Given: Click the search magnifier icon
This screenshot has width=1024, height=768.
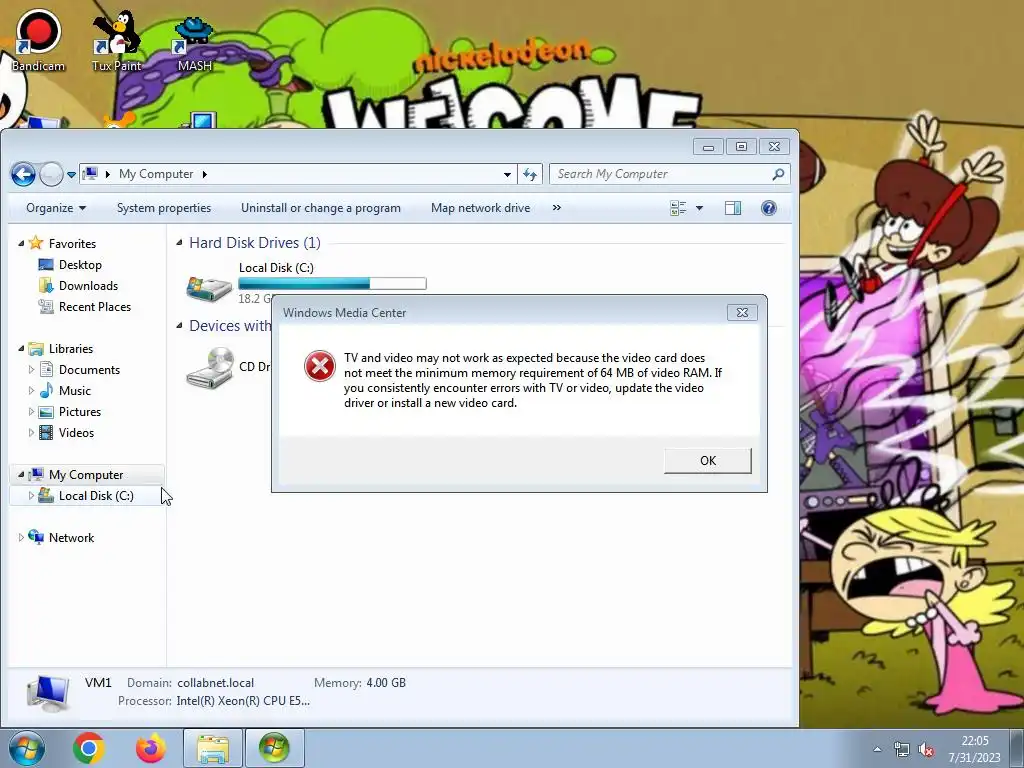Looking at the screenshot, I should (x=778, y=174).
